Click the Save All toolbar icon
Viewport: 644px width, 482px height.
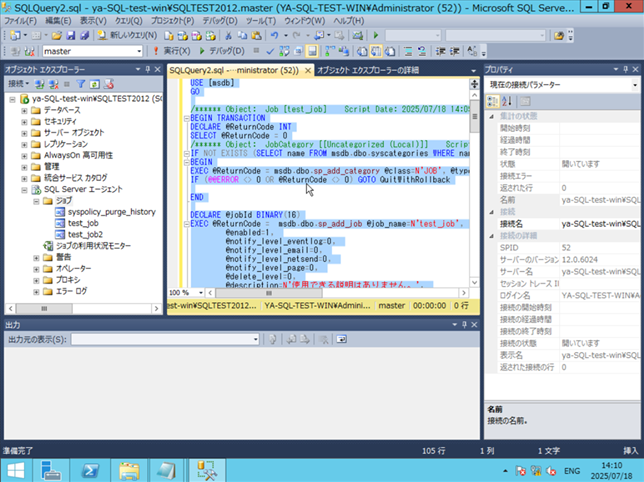[84, 36]
